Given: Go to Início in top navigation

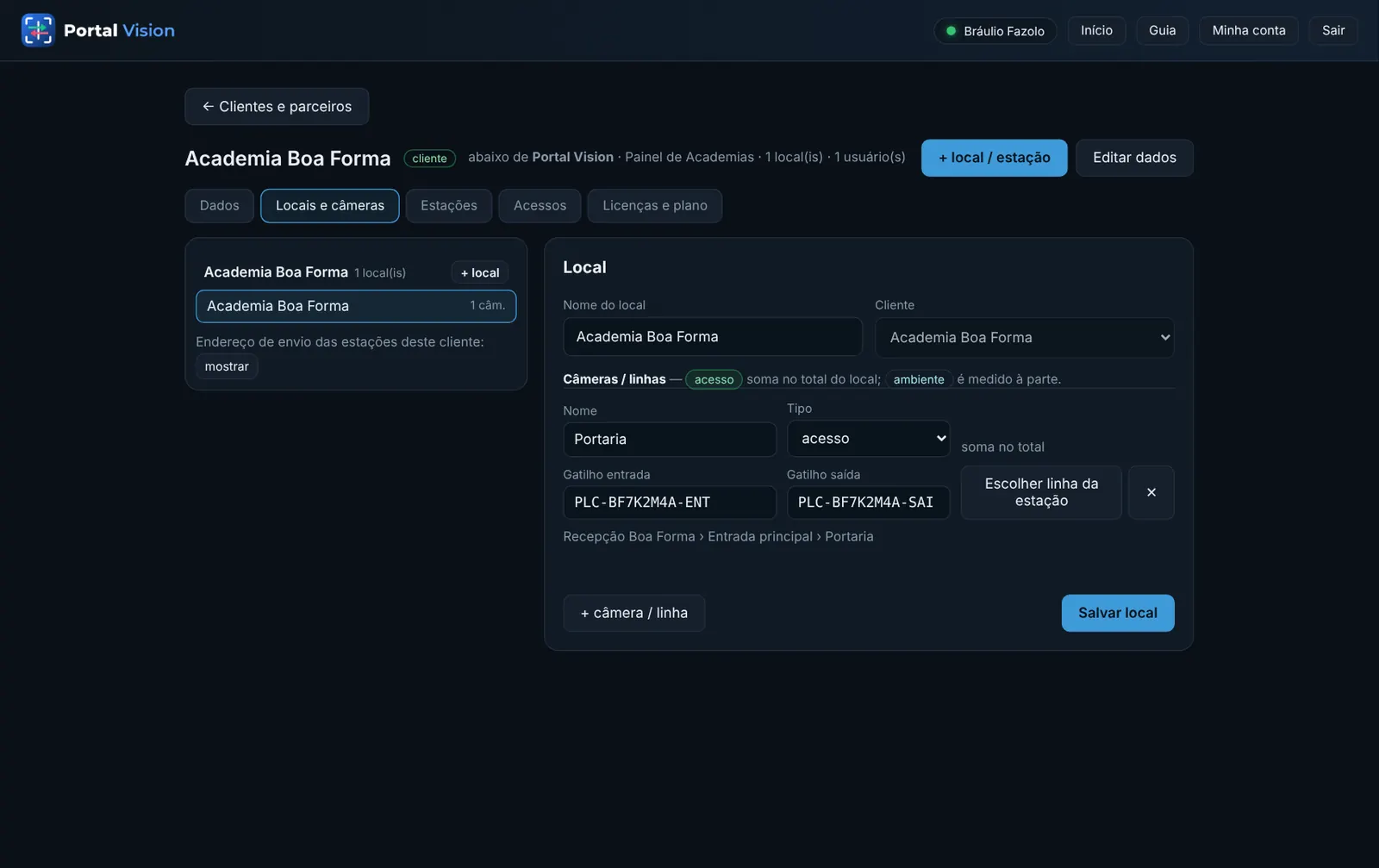Looking at the screenshot, I should tap(1096, 30).
